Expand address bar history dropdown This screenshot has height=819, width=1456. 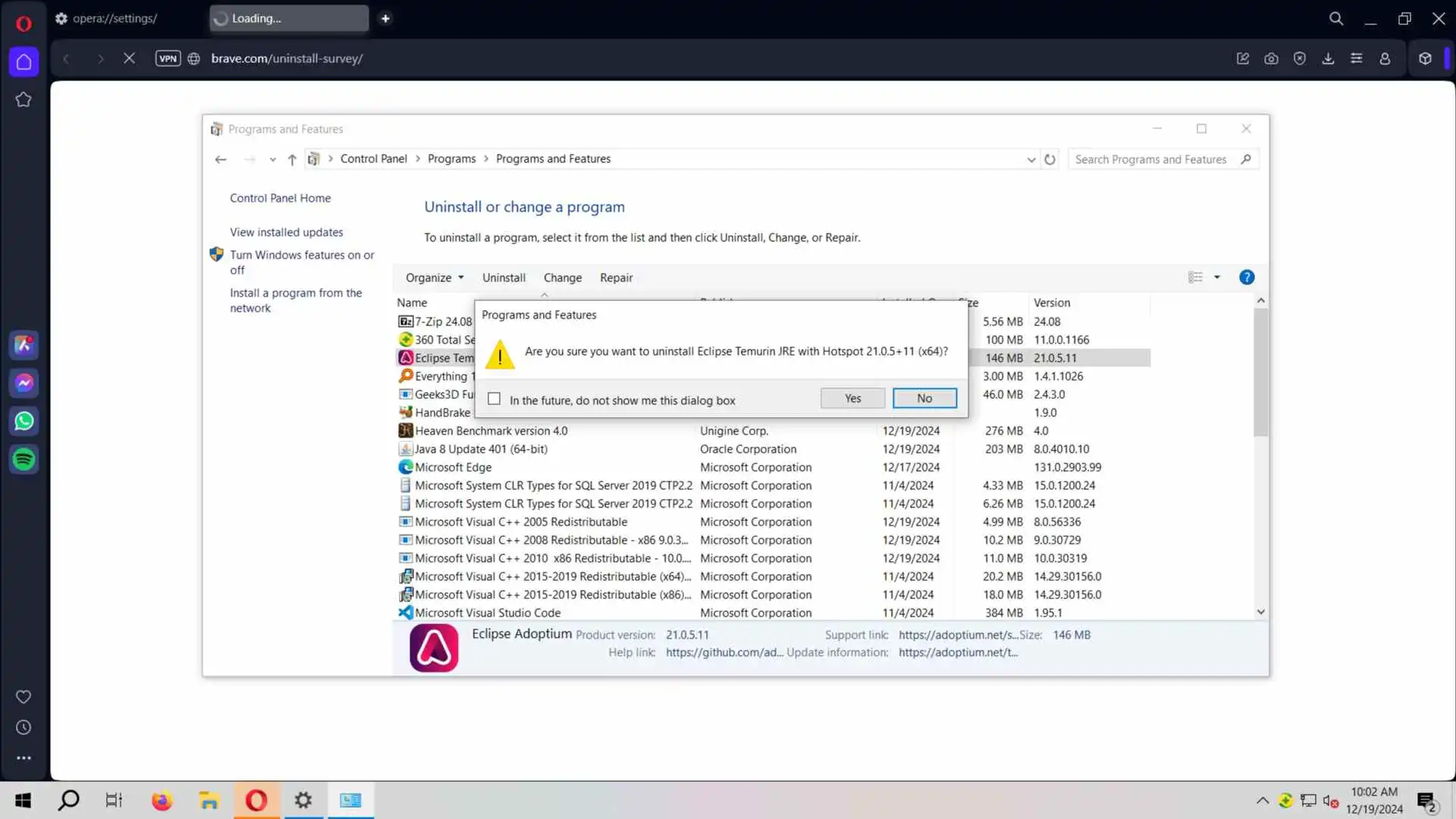click(1031, 159)
